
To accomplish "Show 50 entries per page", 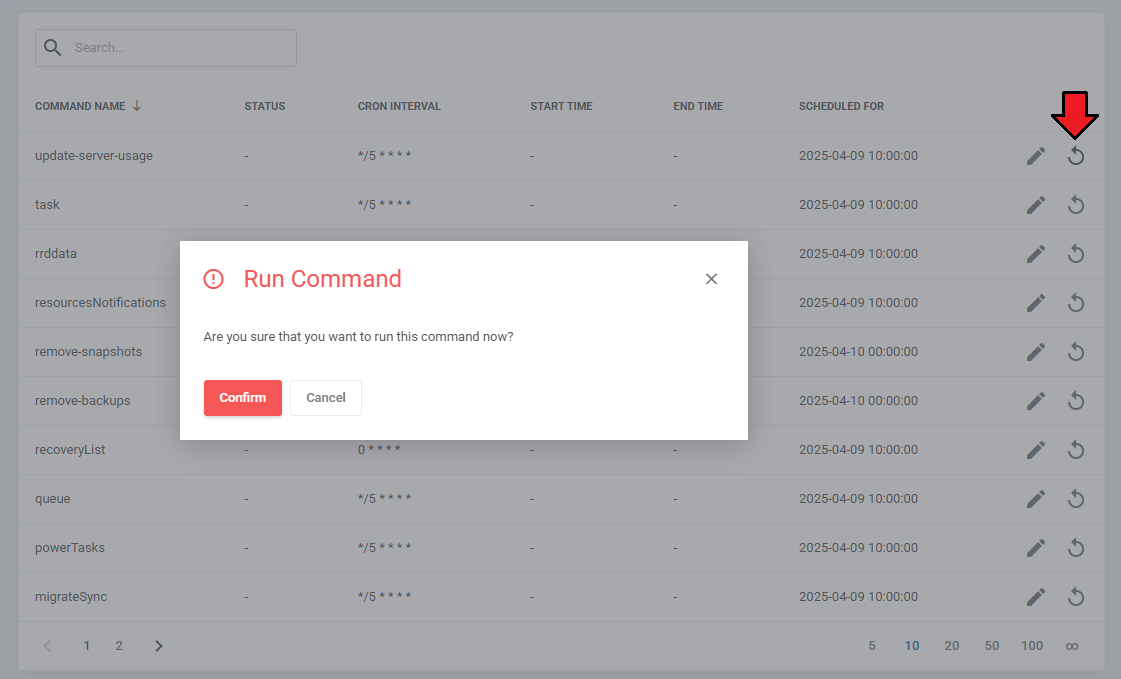I will click(992, 646).
